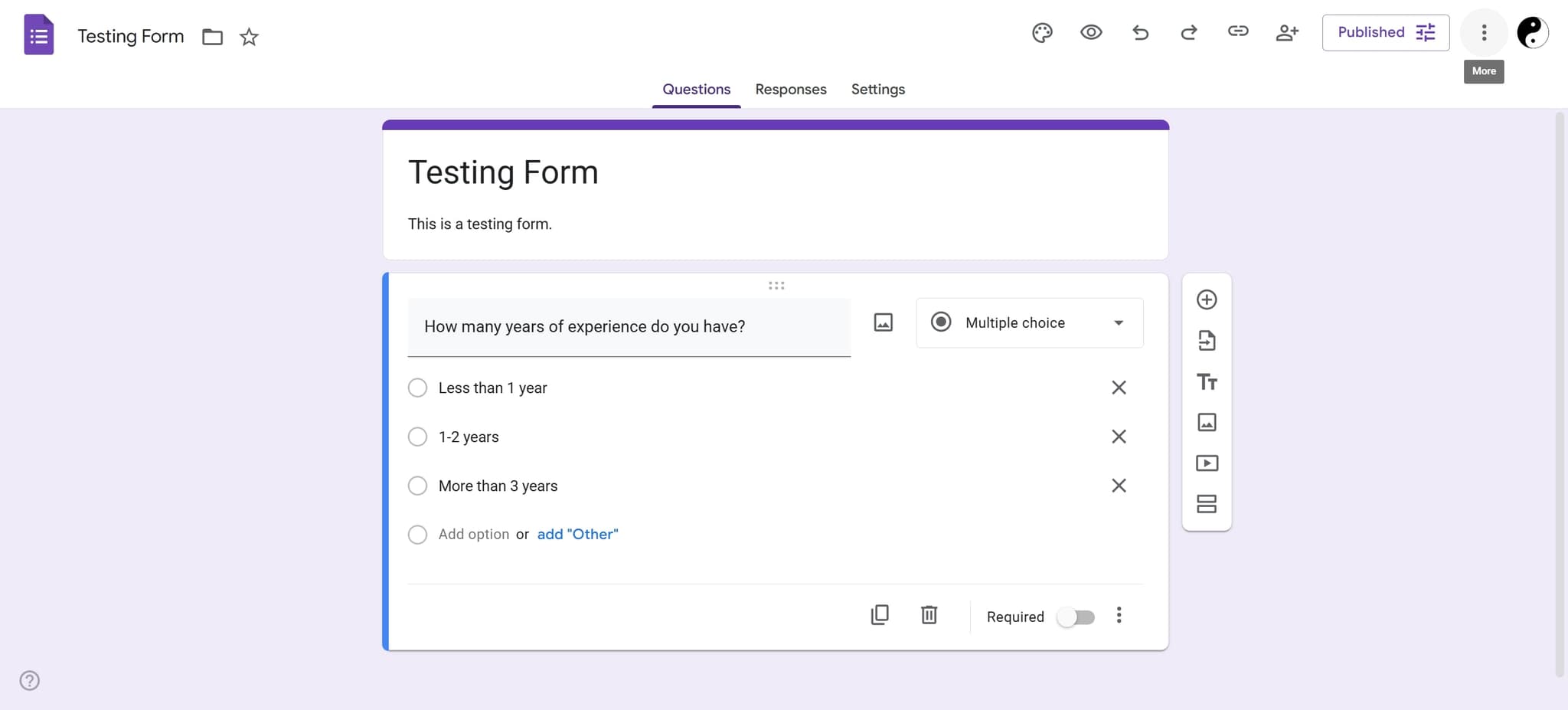
Task: Add a video to the form
Action: coord(1207,463)
